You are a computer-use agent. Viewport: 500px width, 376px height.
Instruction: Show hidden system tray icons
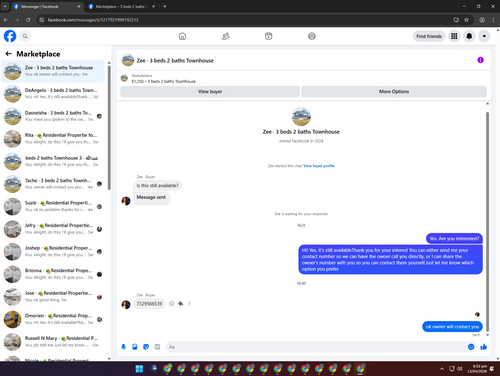pos(442,369)
